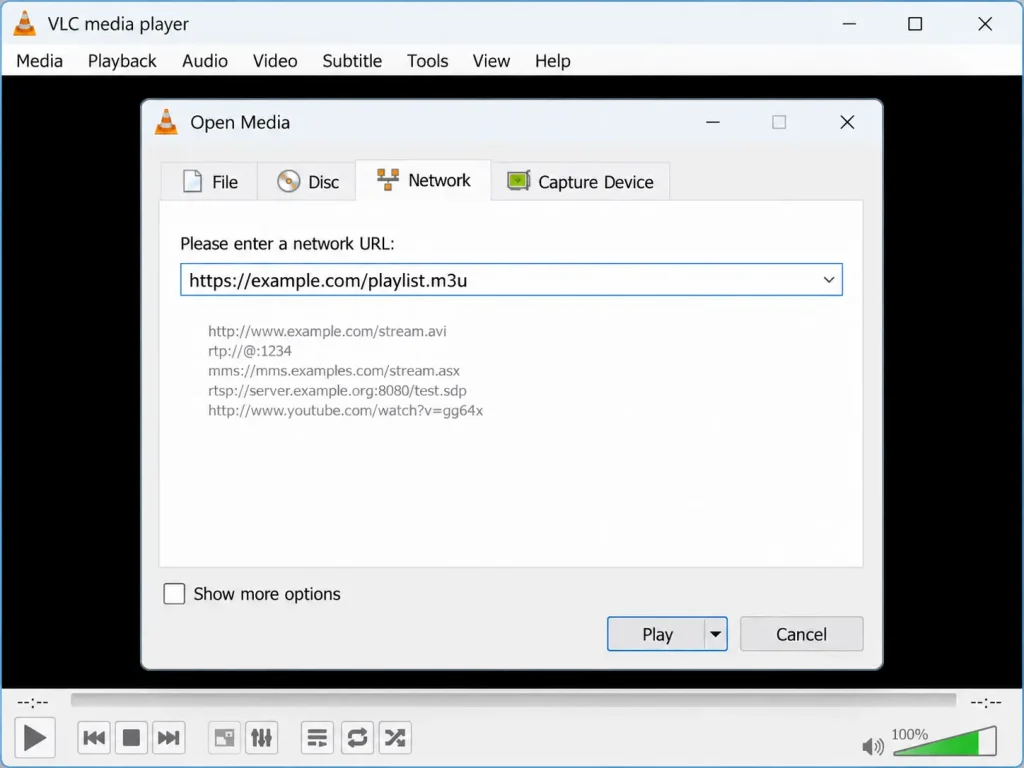Enable Show more options checkbox
This screenshot has width=1024, height=768.
[174, 594]
